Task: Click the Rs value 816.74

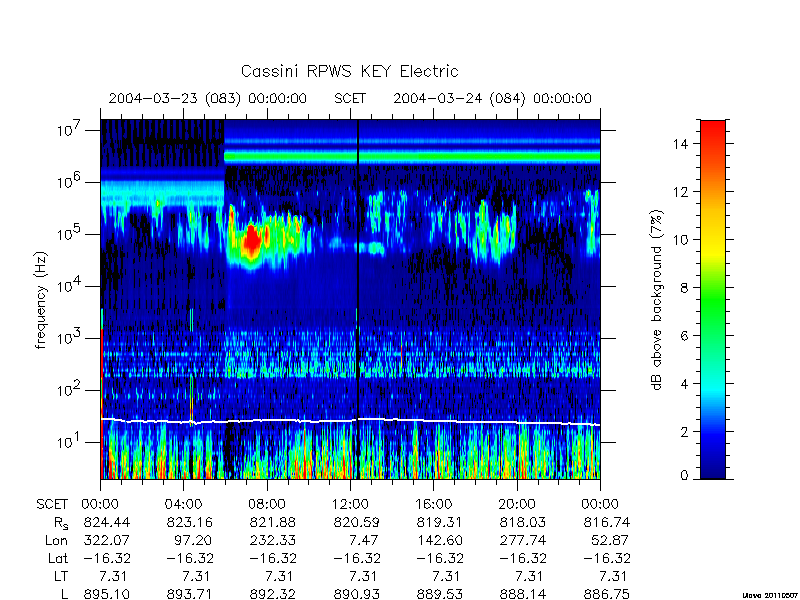Action: (x=606, y=522)
